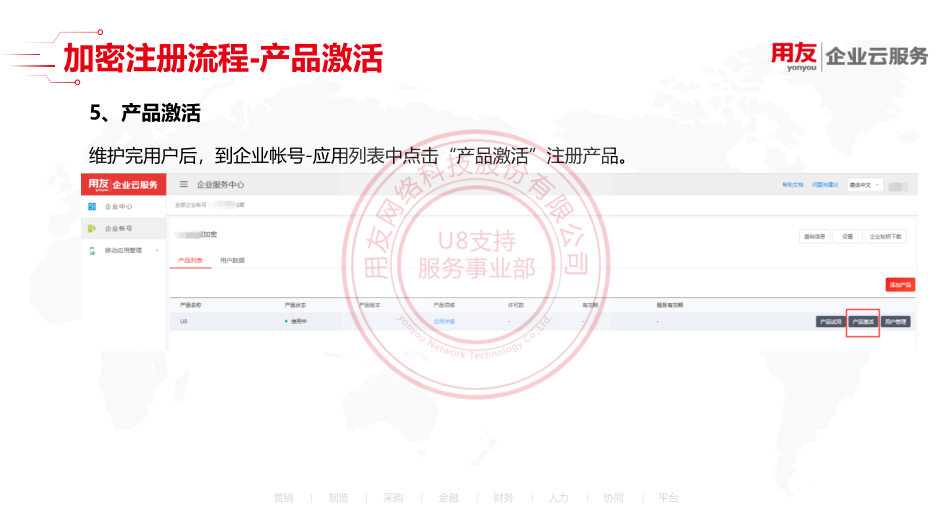
Task: Click the 帮助文档 link
Action: pos(792,185)
